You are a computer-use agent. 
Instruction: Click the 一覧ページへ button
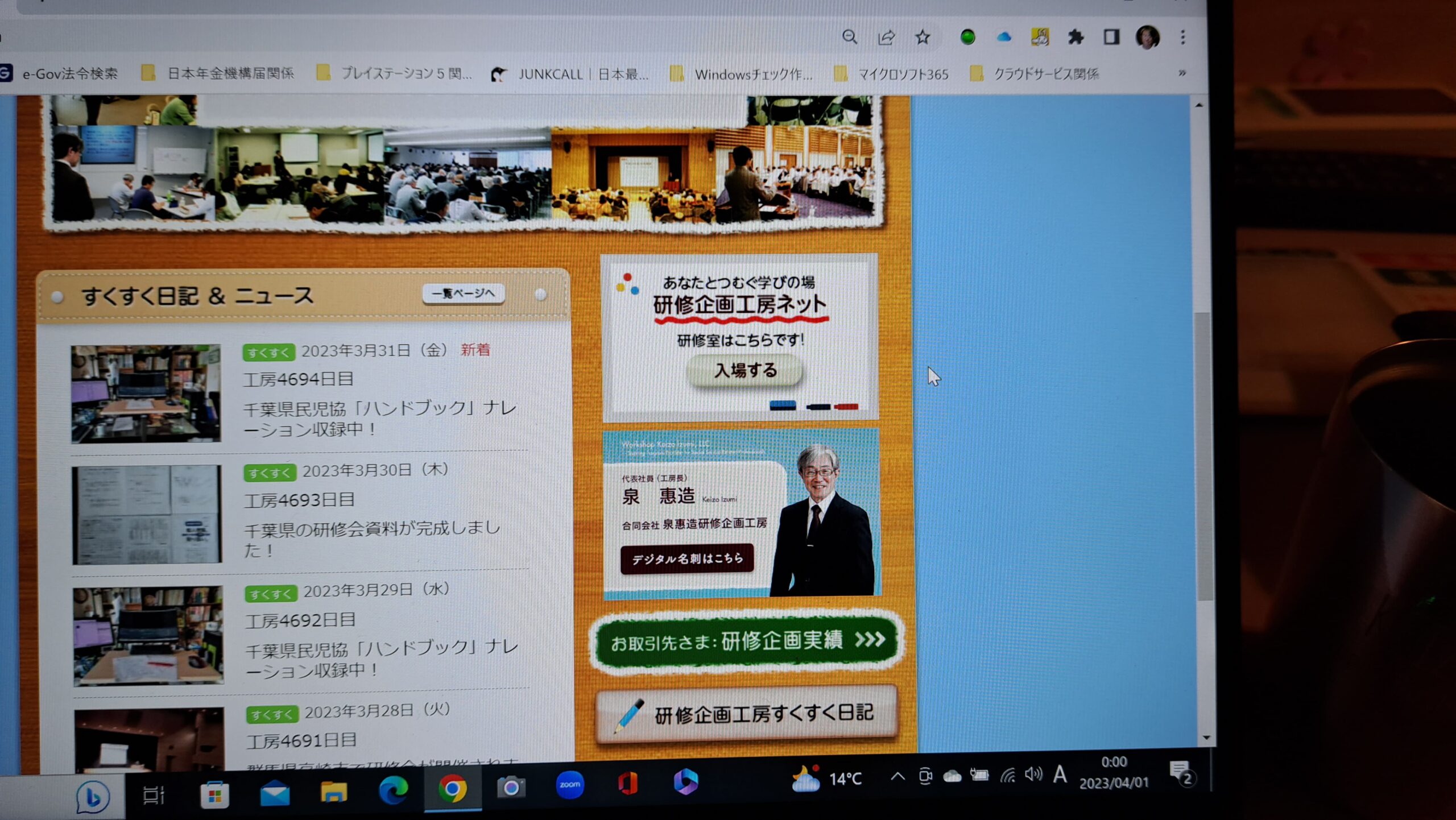coord(464,293)
